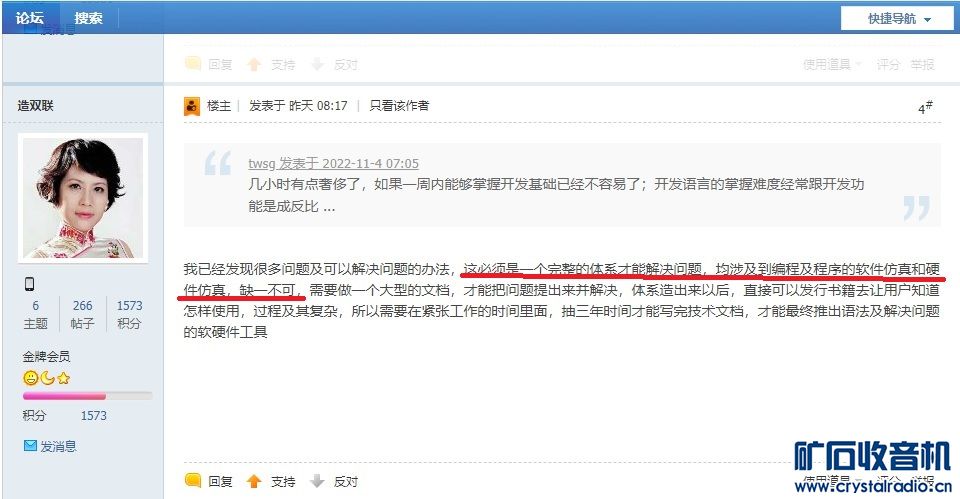Open the 论坛 tab
The width and height of the screenshot is (960, 499).
(30, 18)
